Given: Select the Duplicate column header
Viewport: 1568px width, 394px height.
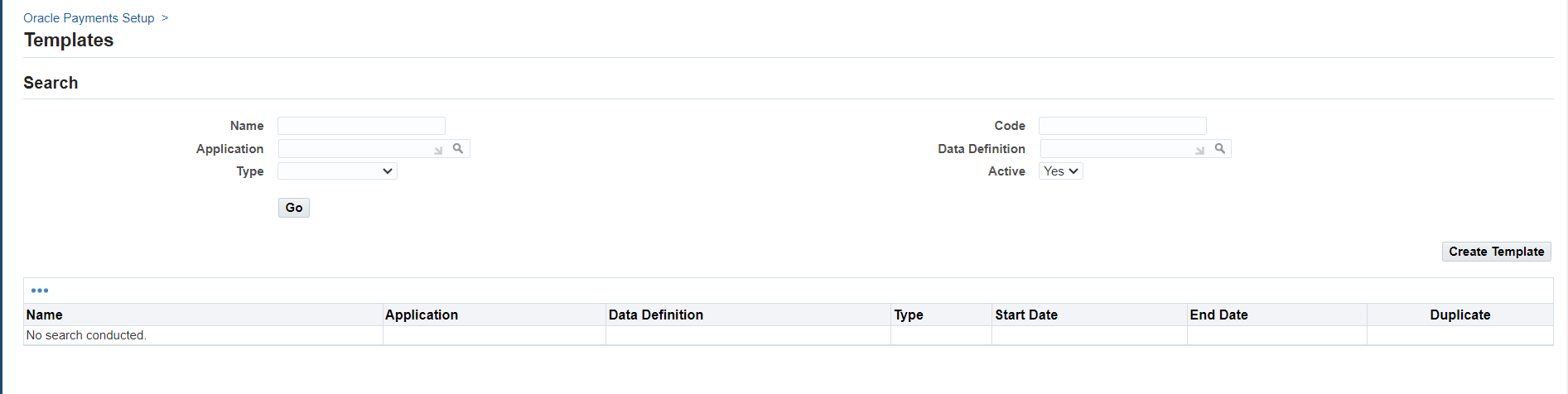Looking at the screenshot, I should pos(1460,315).
